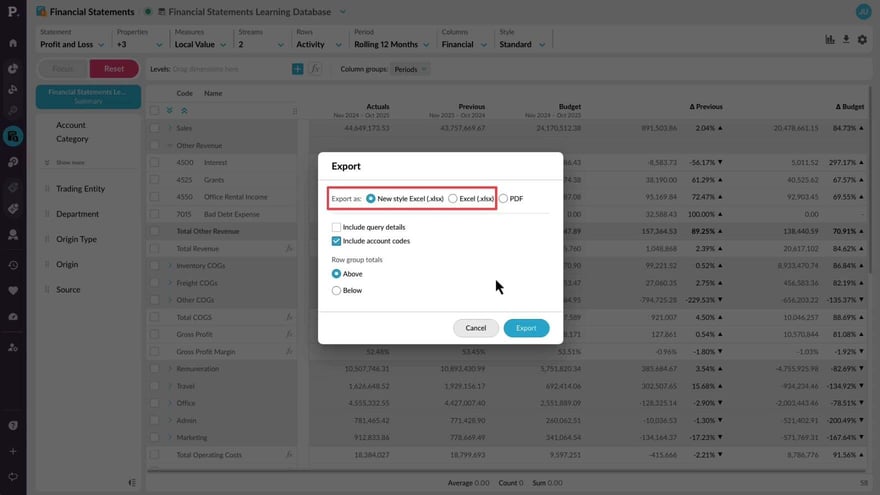Viewport: 880px width, 495px height.
Task: Click the history clock sidebar icon
Action: click(13, 265)
